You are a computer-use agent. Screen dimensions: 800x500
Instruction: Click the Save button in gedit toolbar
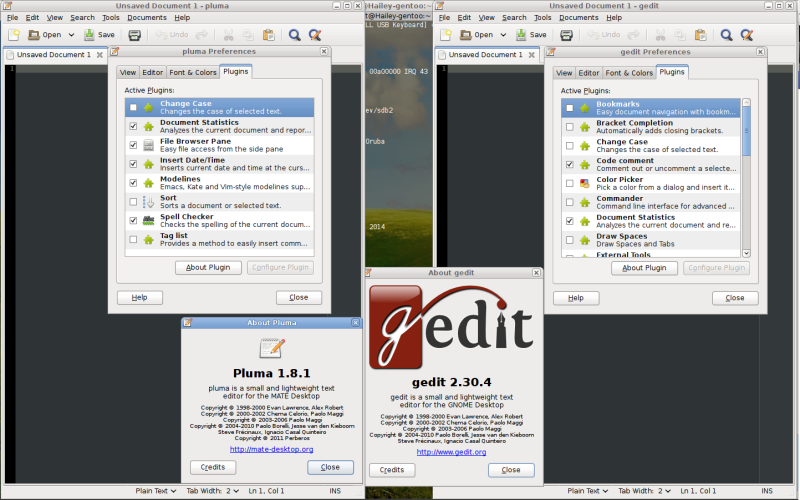click(x=531, y=35)
